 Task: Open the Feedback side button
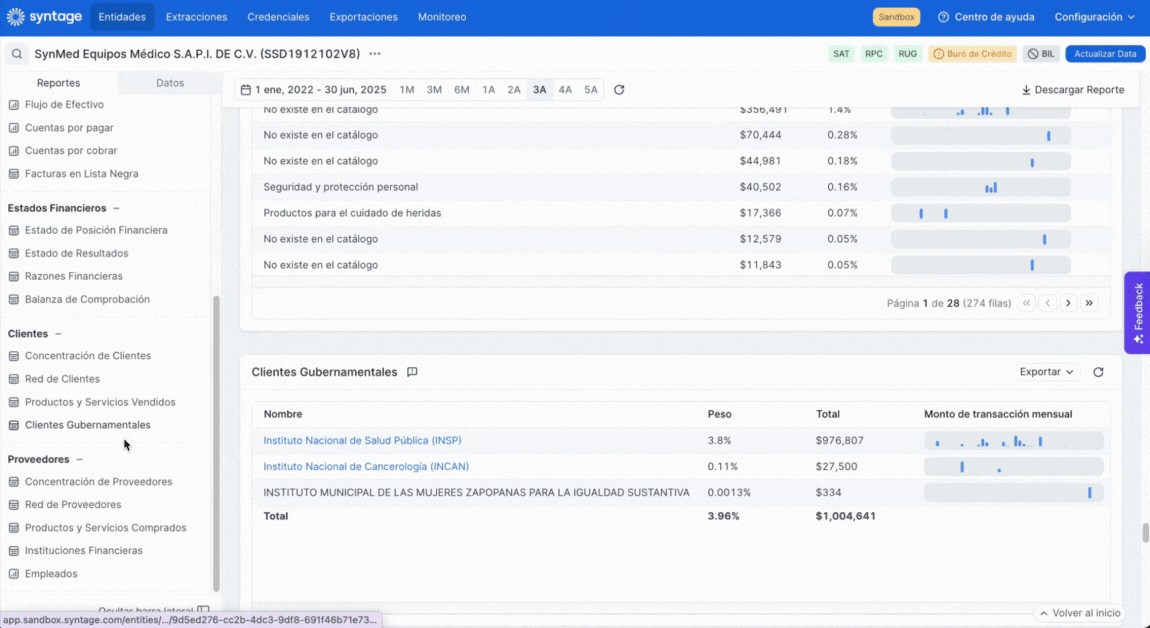coord(1138,313)
